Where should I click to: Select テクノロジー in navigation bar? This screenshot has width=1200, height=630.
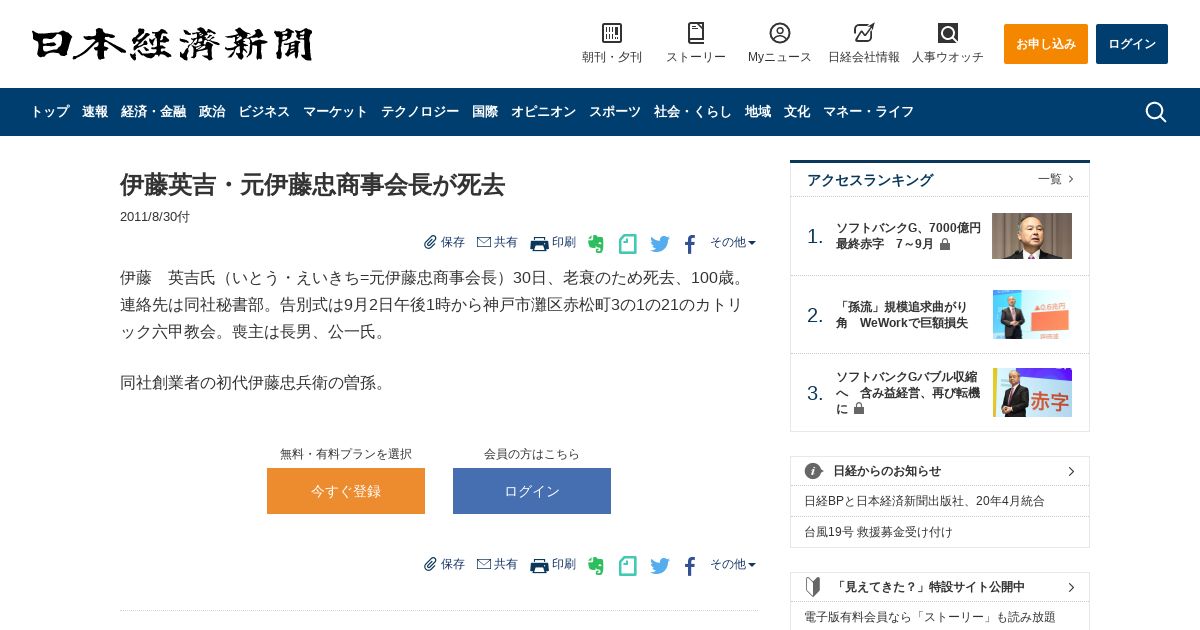[x=420, y=112]
